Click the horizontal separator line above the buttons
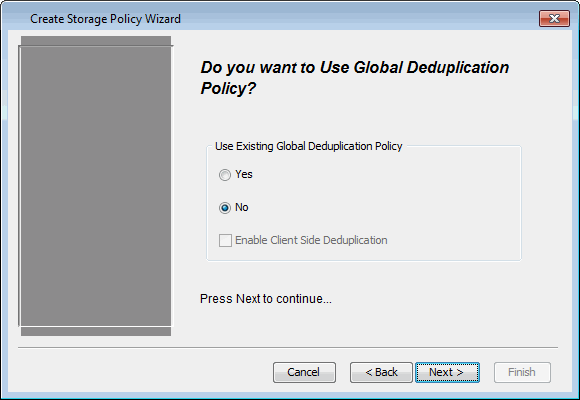This screenshot has height=400, width=580. [288, 348]
